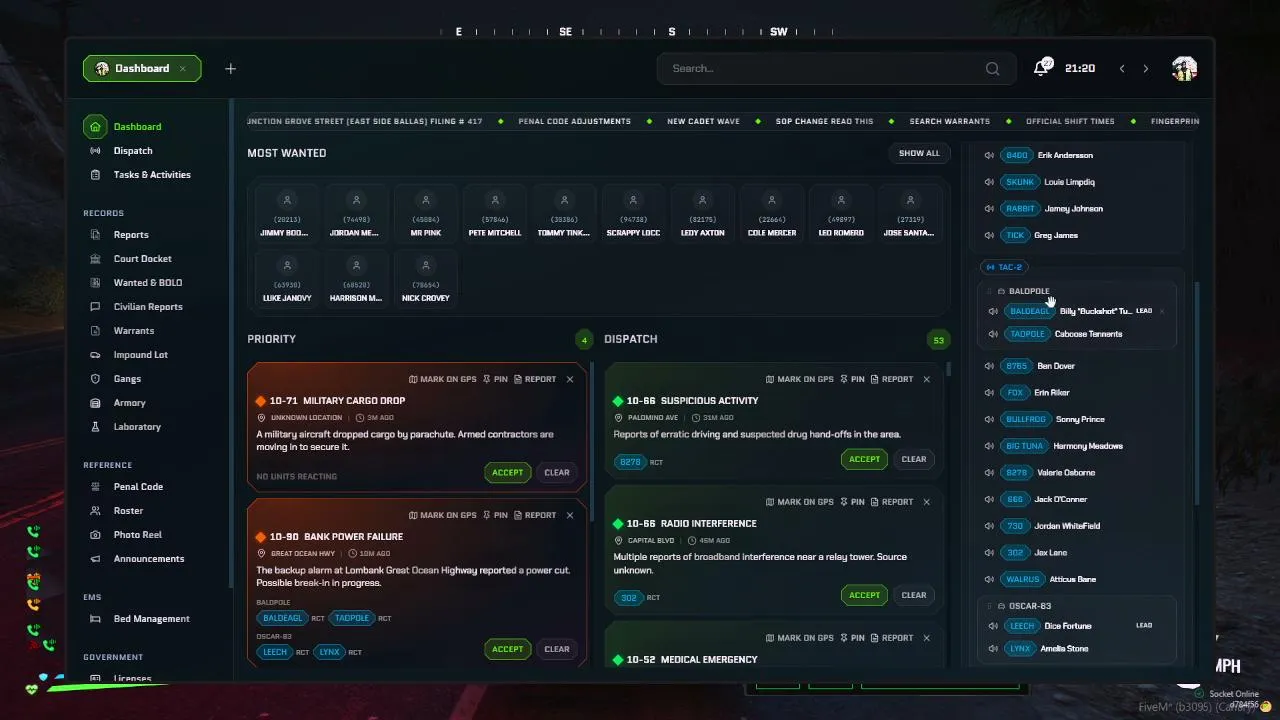Viewport: 1280px width, 720px height.
Task: Click the Bed Management icon
Action: tap(95, 619)
